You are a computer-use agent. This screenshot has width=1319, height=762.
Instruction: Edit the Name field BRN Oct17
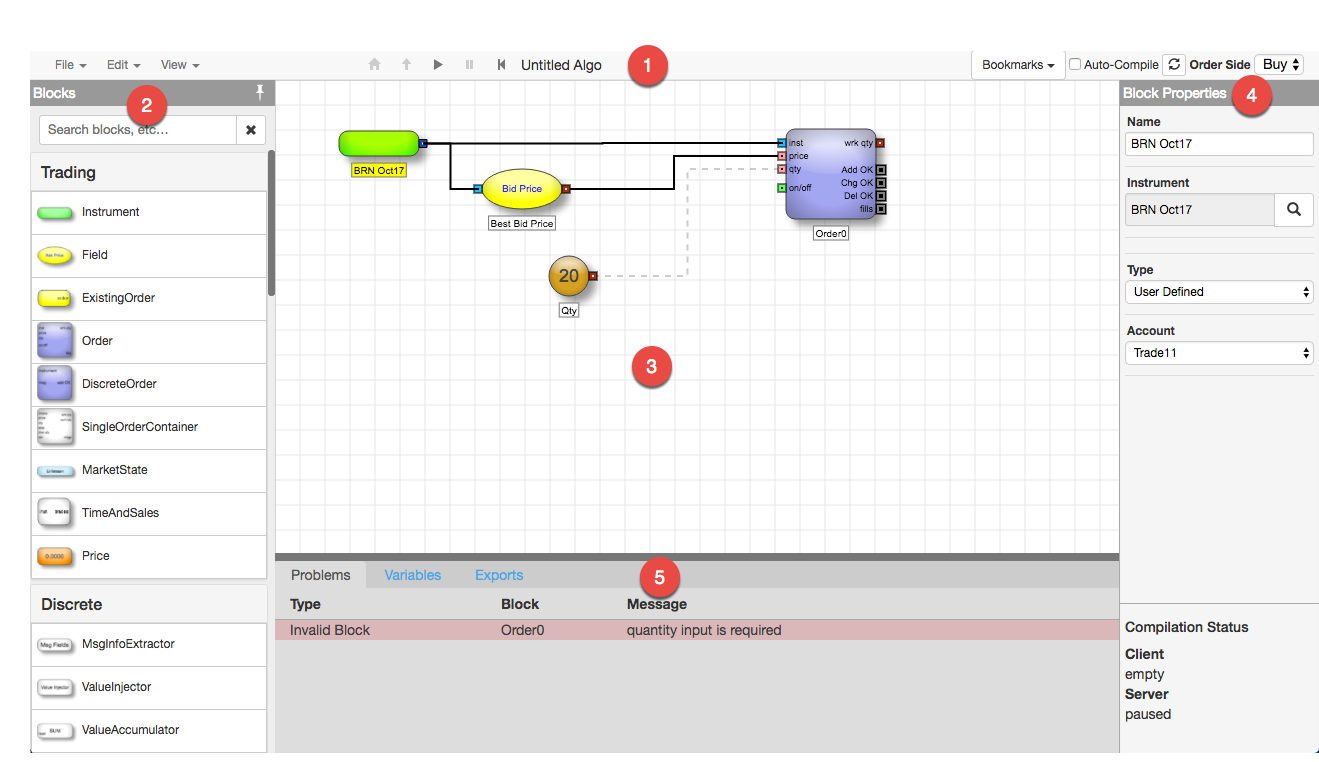[1219, 144]
